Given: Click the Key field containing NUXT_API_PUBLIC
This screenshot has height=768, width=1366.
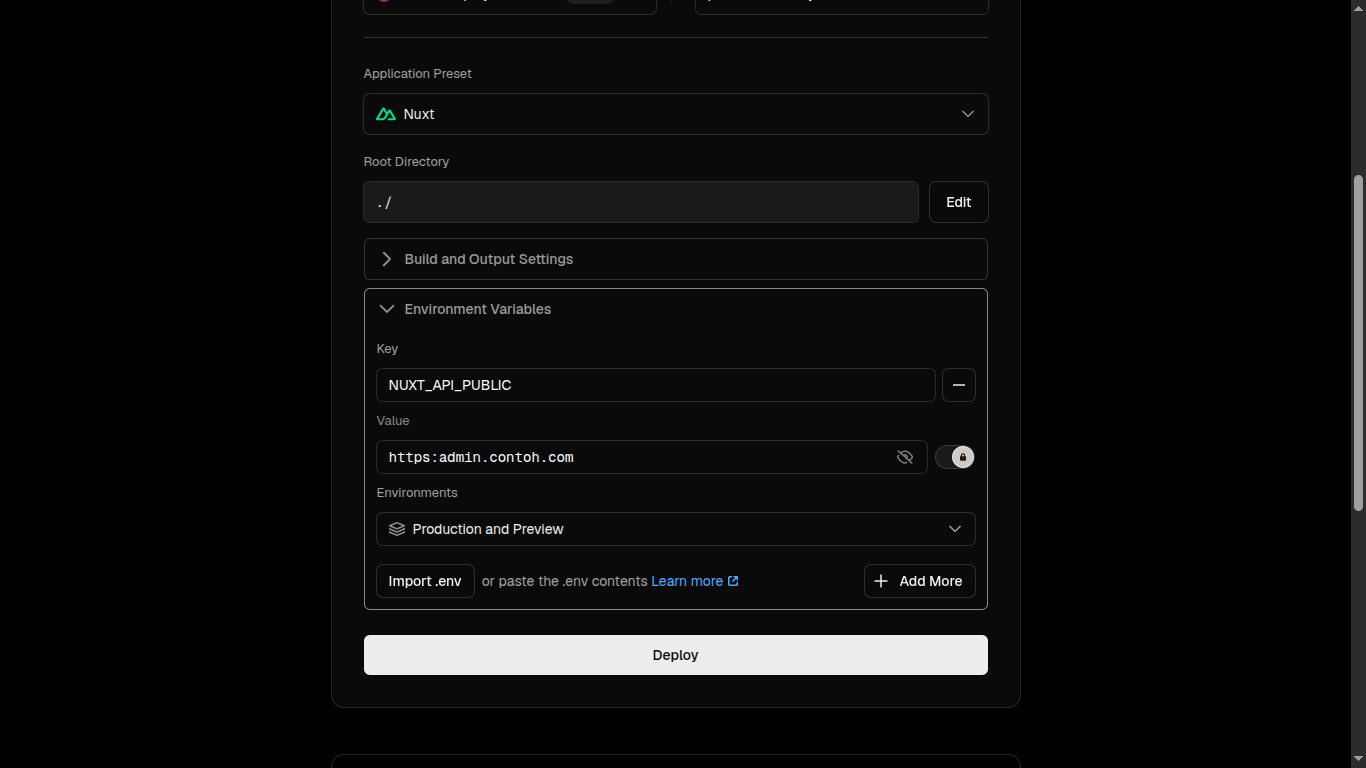Looking at the screenshot, I should coord(656,385).
